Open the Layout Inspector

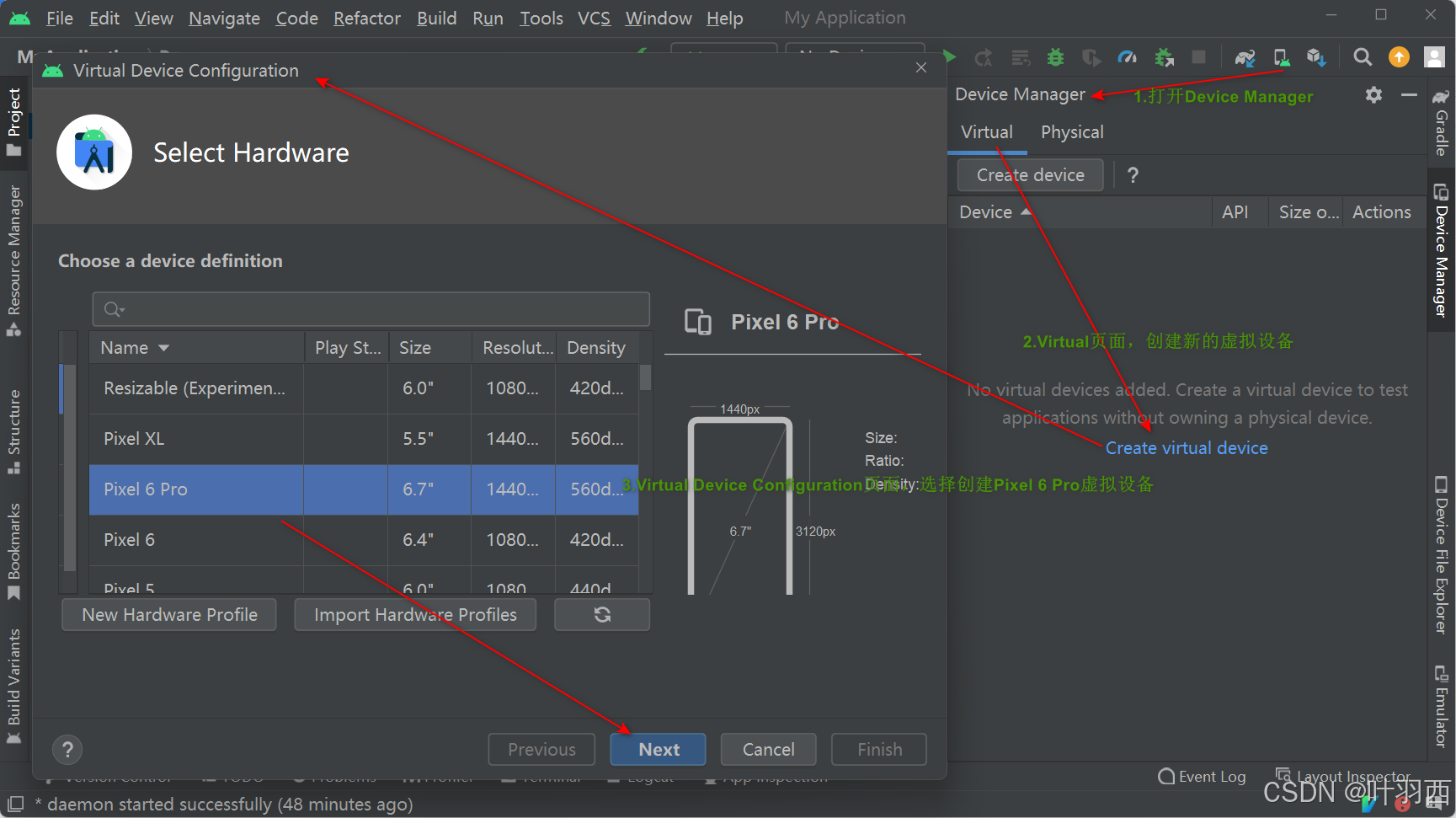point(1342,777)
